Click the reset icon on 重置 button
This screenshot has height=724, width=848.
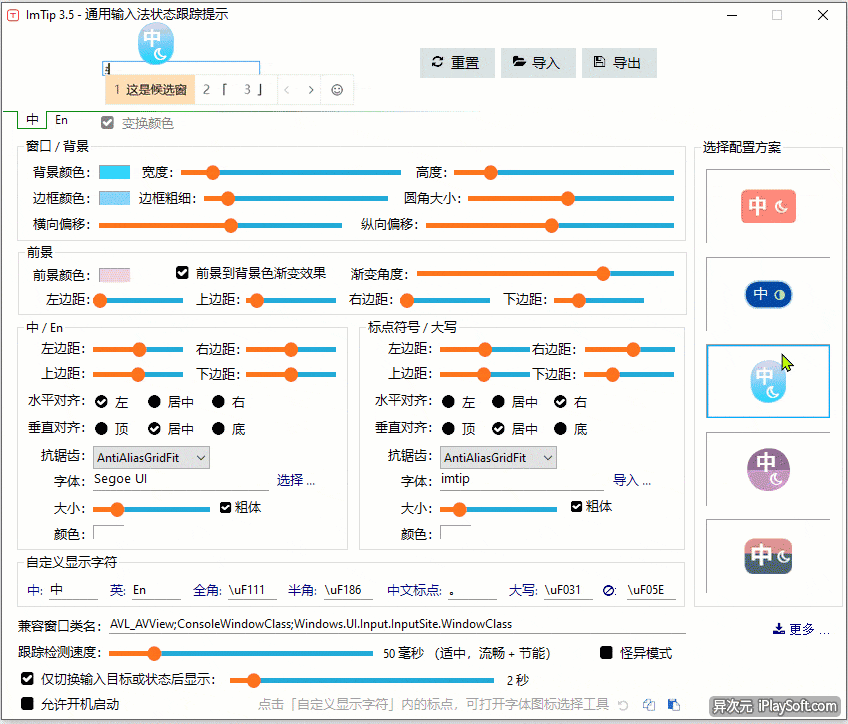[x=437, y=62]
